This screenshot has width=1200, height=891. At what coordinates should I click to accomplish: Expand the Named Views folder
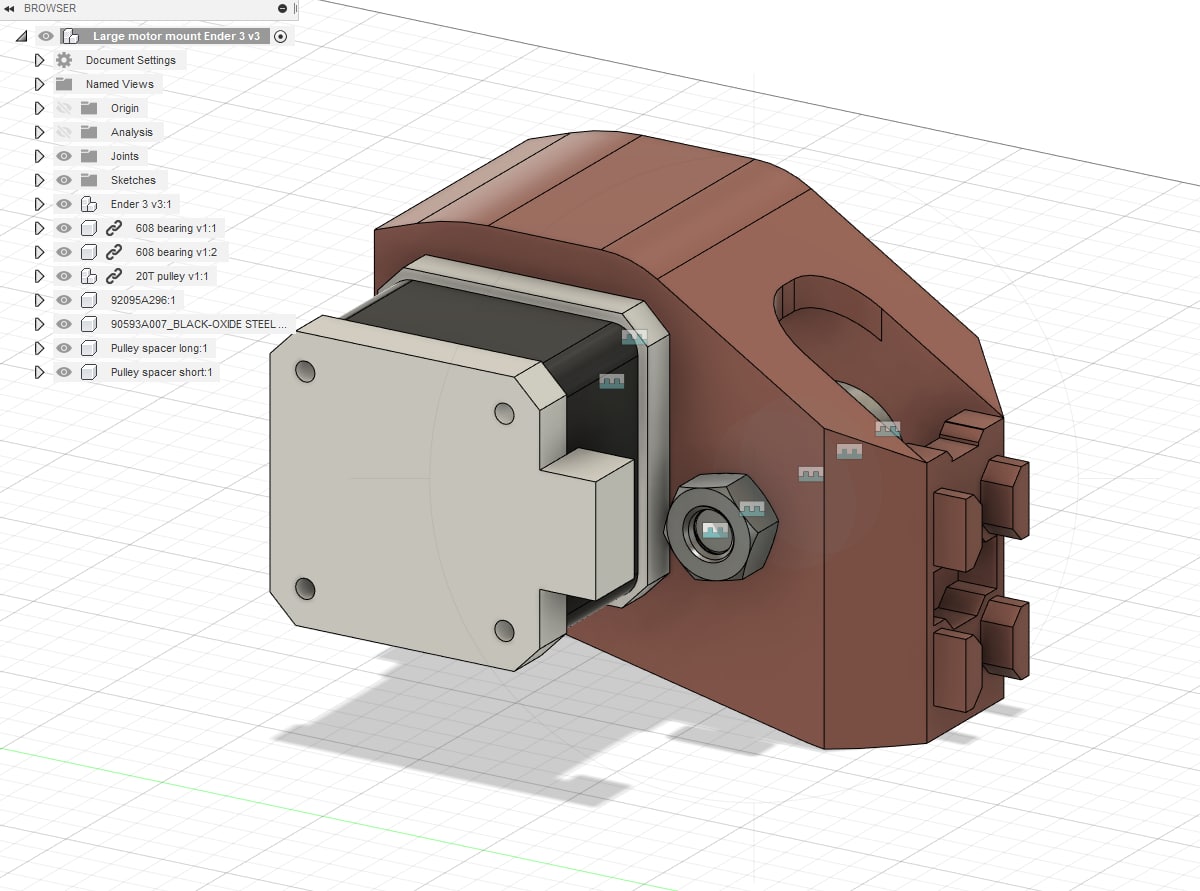pos(40,84)
